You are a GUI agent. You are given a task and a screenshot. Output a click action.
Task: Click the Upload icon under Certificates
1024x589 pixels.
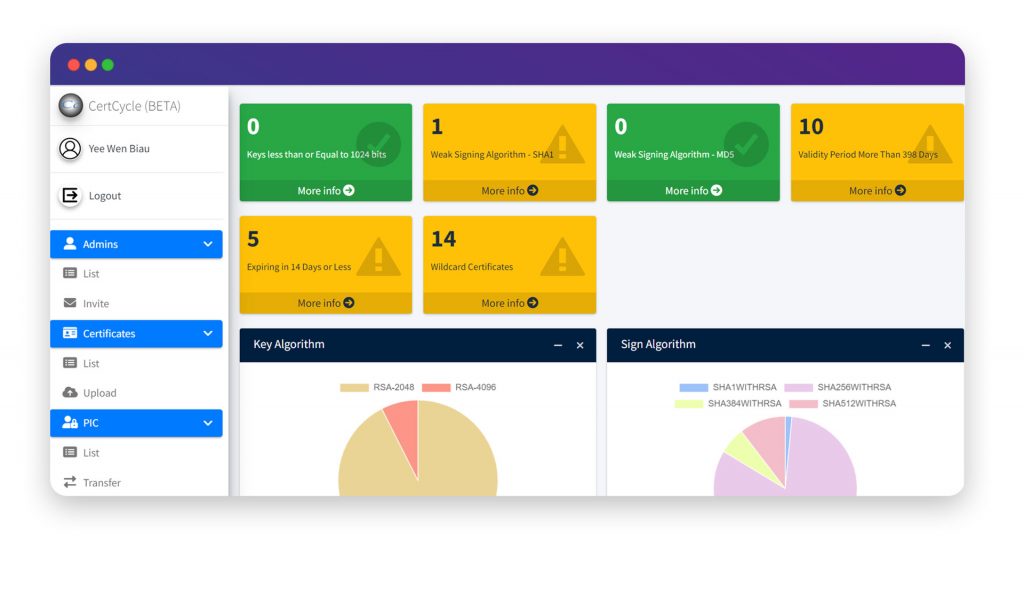tap(68, 393)
